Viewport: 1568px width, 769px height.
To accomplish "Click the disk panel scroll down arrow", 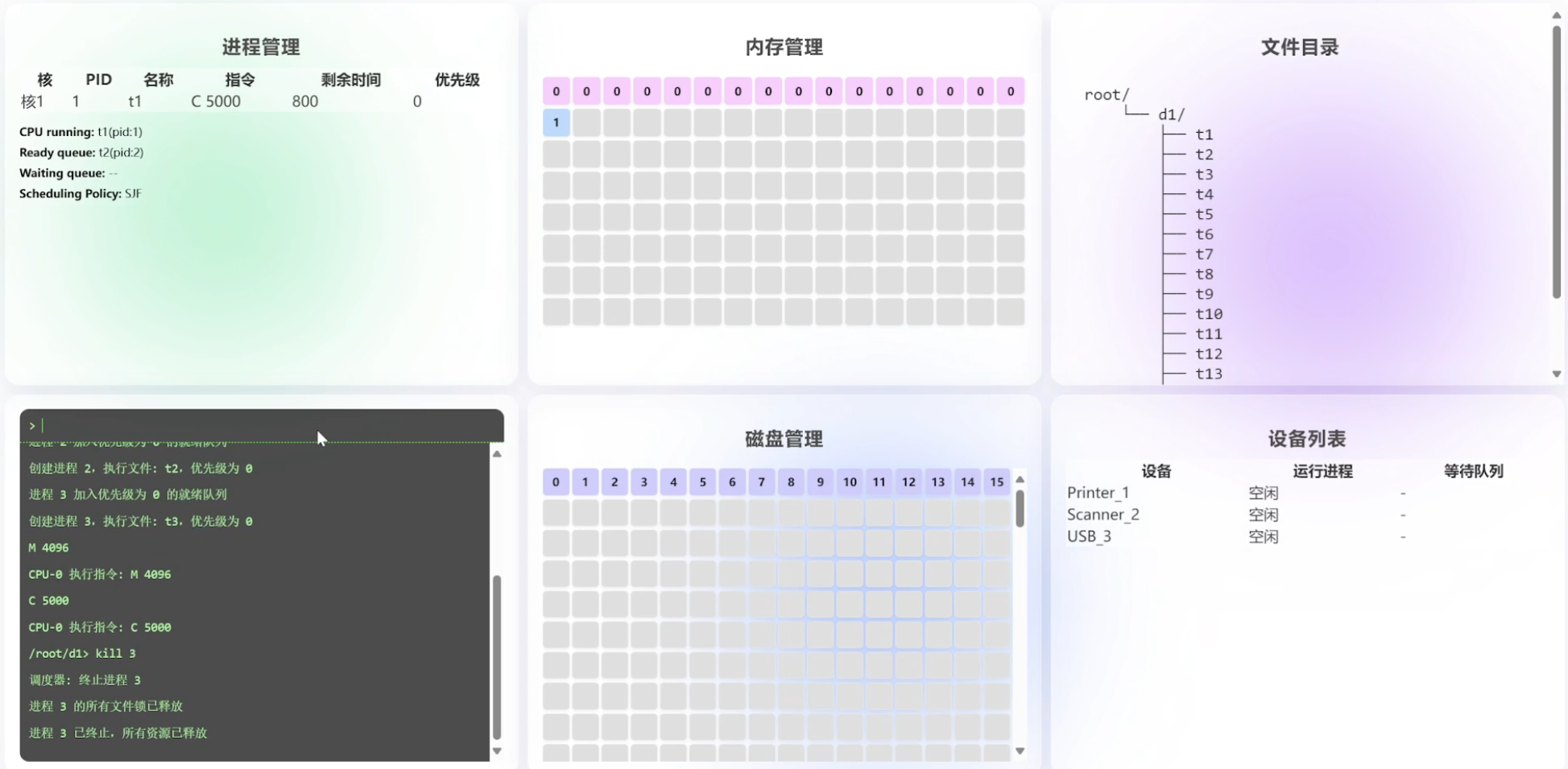I will point(1020,750).
